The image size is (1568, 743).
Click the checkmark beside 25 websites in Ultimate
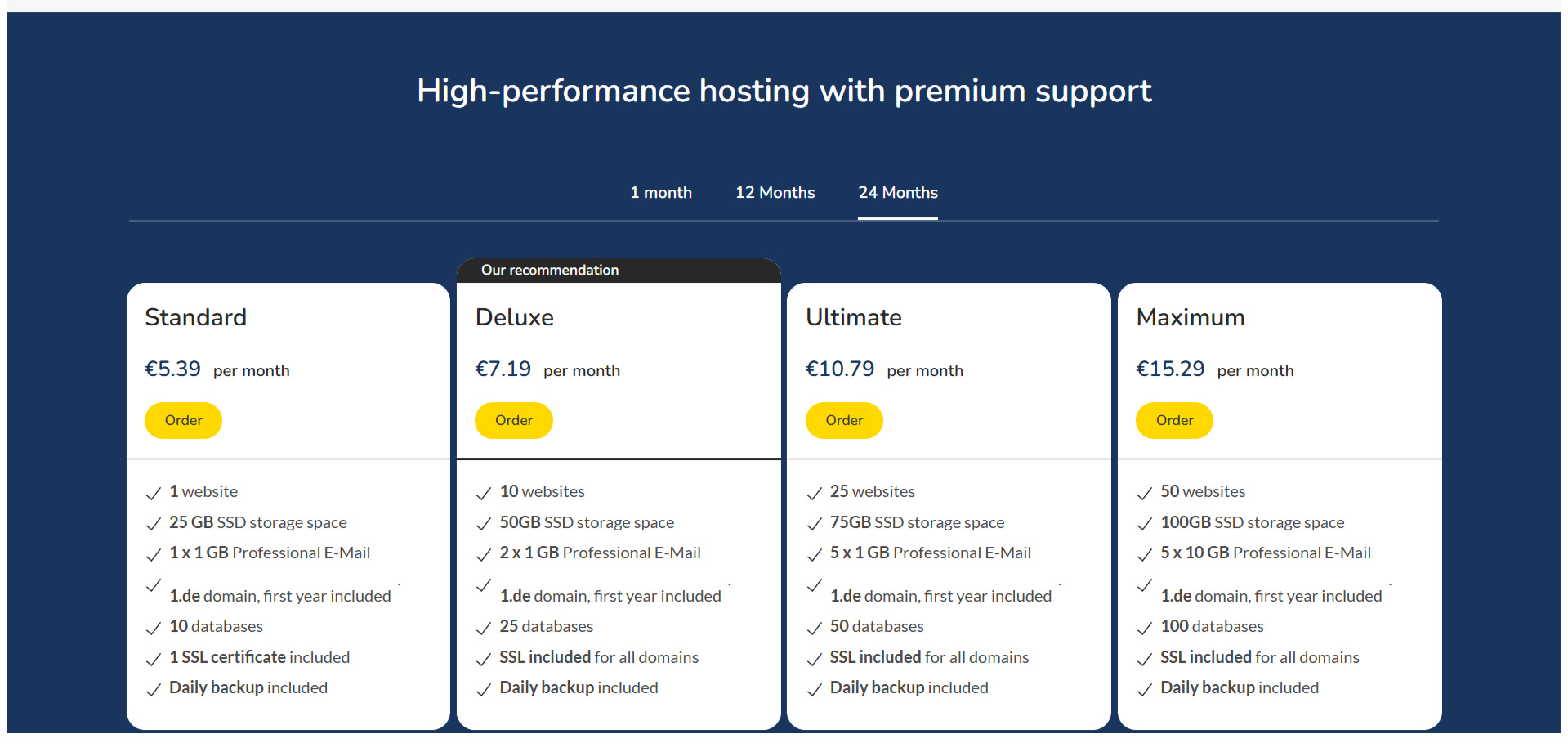tap(815, 493)
